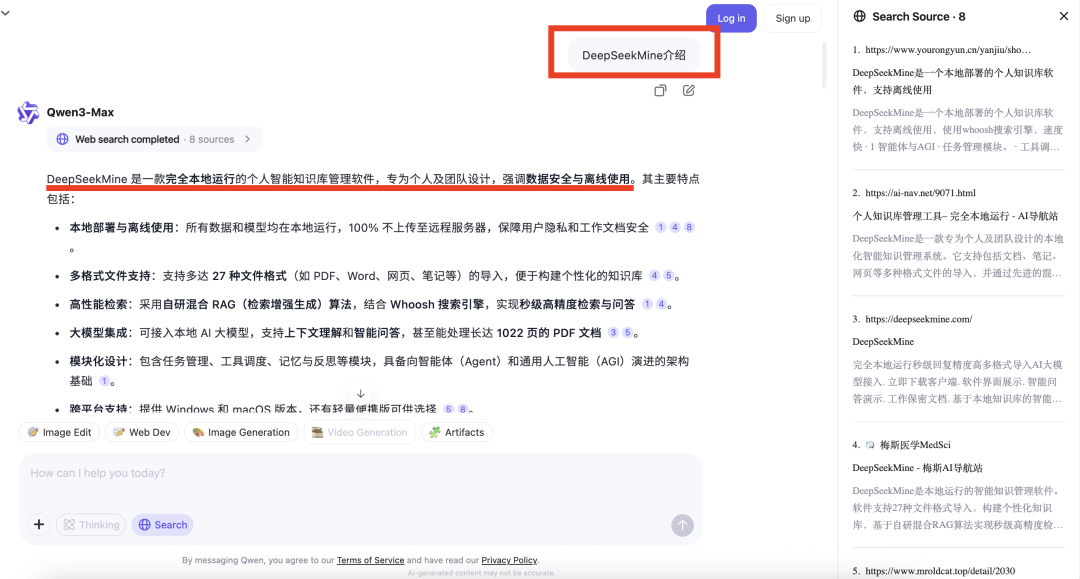Open source 2 ai-nav.net/9071.html URL
This screenshot has height=579, width=1080.
coord(920,193)
